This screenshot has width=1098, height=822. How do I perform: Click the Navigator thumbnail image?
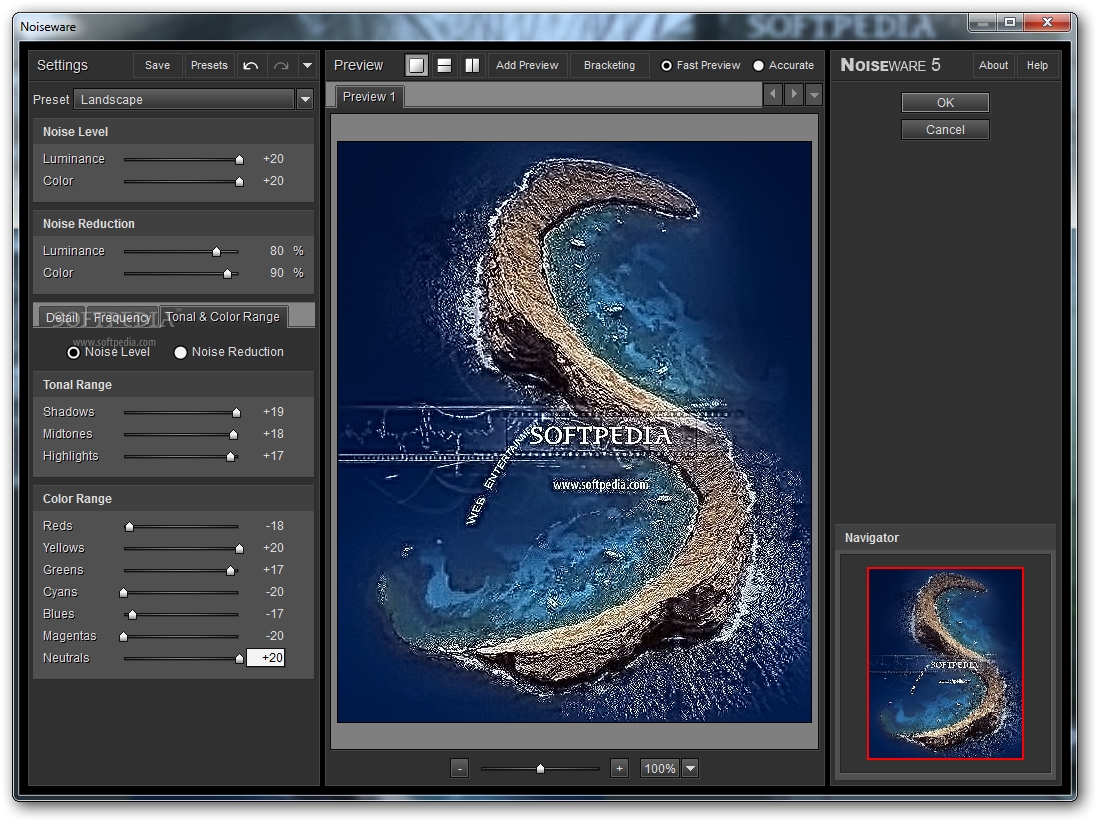coord(945,663)
